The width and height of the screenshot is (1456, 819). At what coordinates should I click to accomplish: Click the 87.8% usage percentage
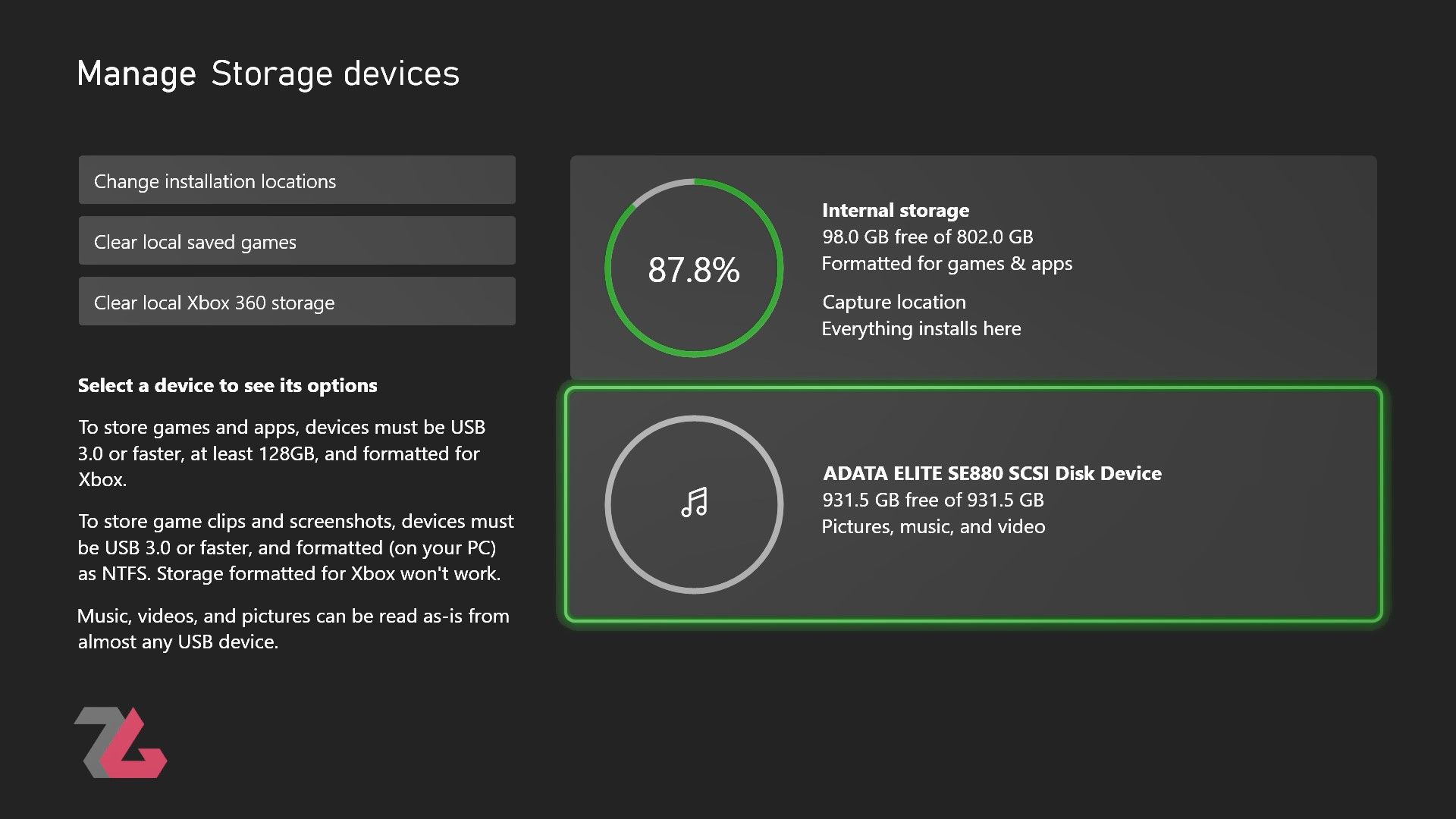click(693, 270)
